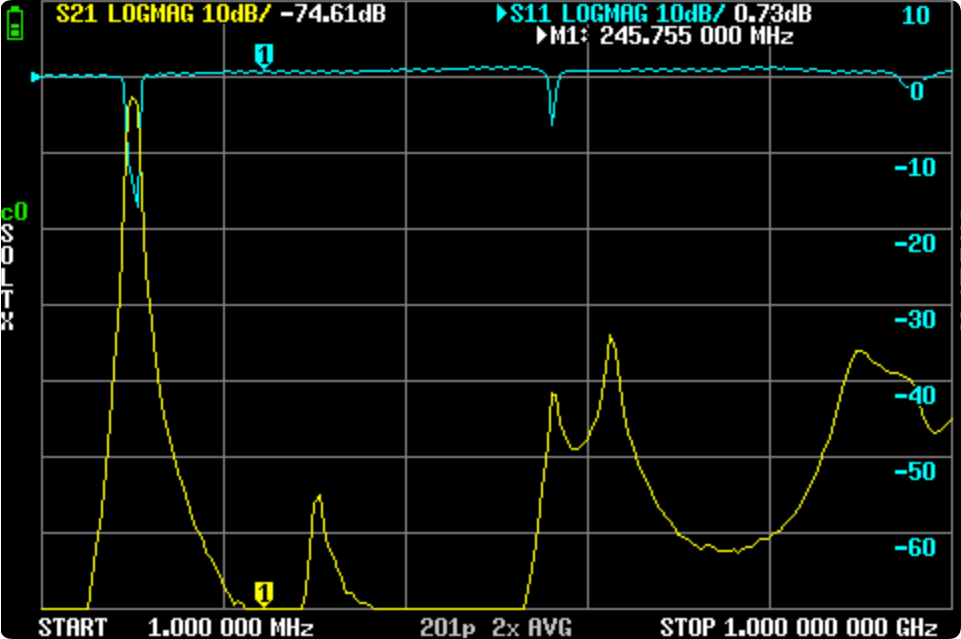Click the S11 LOGMAG 10dB/ trace label
961x639 pixels.
tap(618, 13)
